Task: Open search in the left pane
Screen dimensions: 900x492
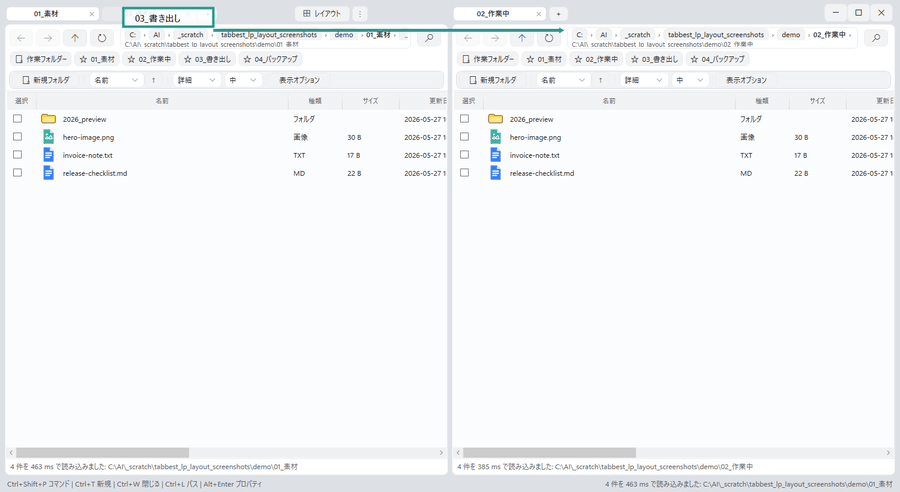Action: click(x=429, y=38)
